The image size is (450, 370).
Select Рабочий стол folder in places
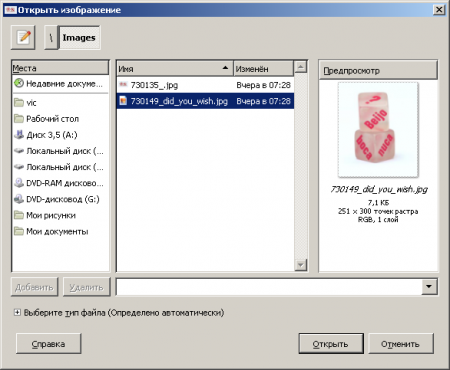(60, 119)
